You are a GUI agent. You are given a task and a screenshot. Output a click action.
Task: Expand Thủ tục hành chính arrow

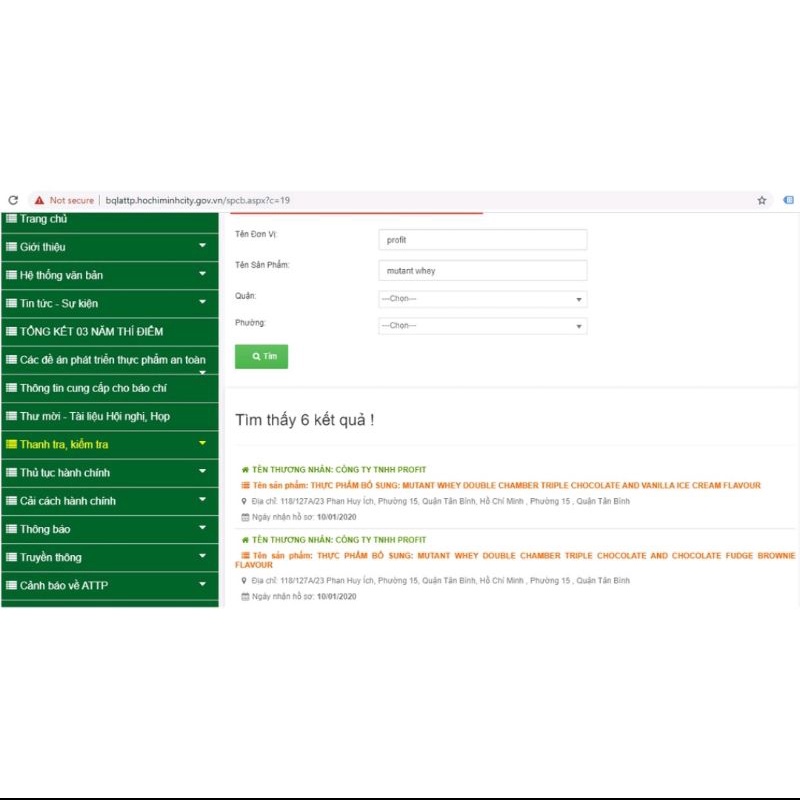(x=203, y=471)
